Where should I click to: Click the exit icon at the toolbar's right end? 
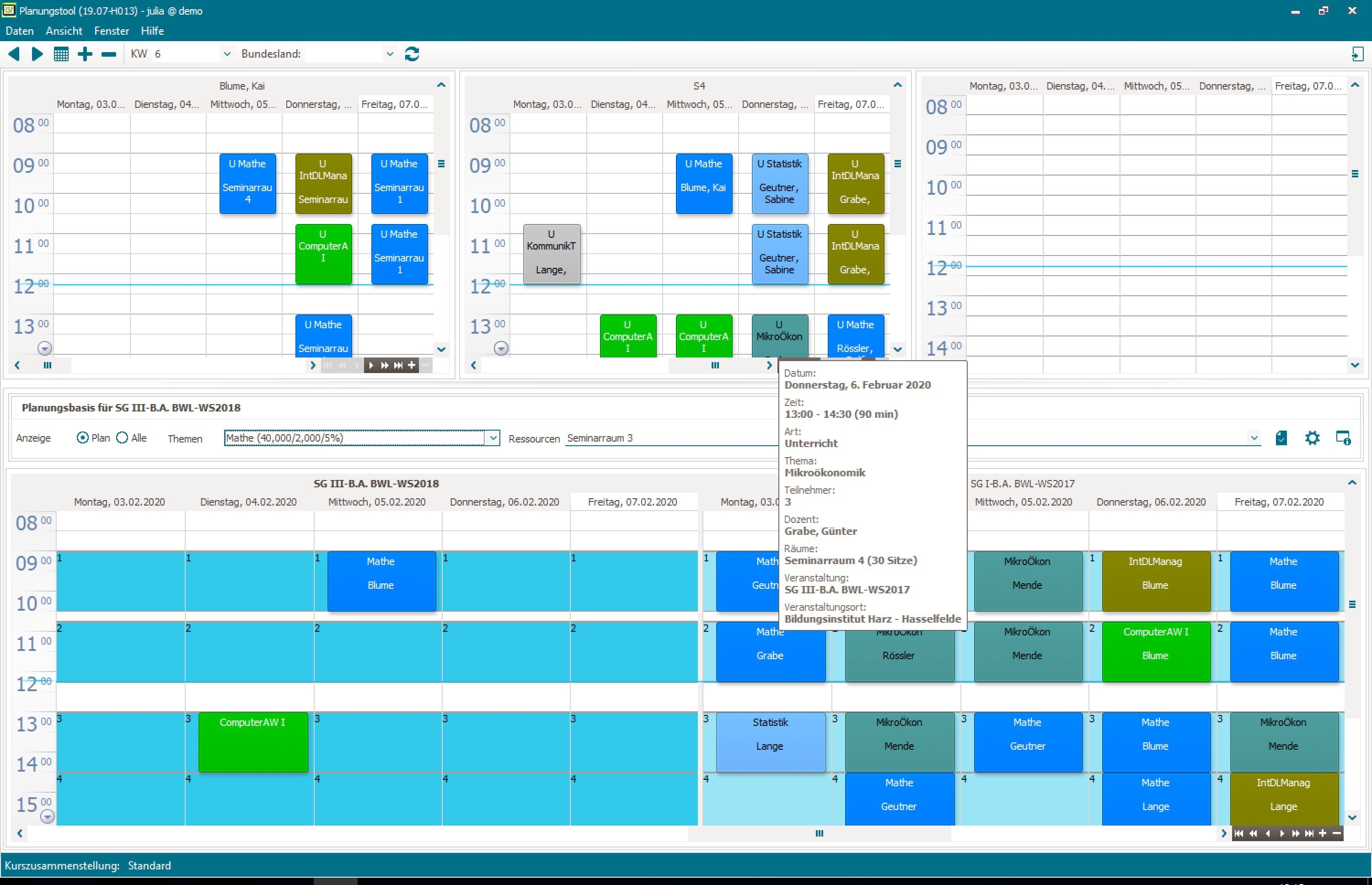(1357, 54)
